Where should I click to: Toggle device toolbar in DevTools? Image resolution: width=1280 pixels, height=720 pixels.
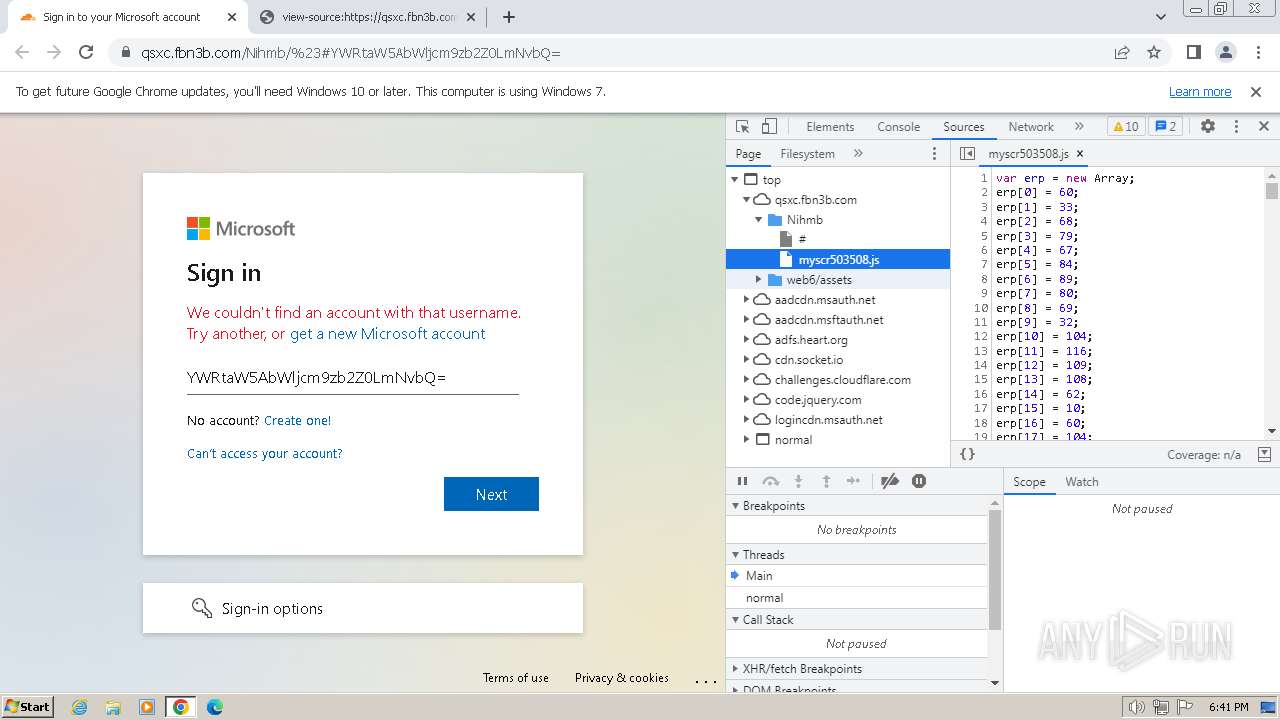click(769, 127)
